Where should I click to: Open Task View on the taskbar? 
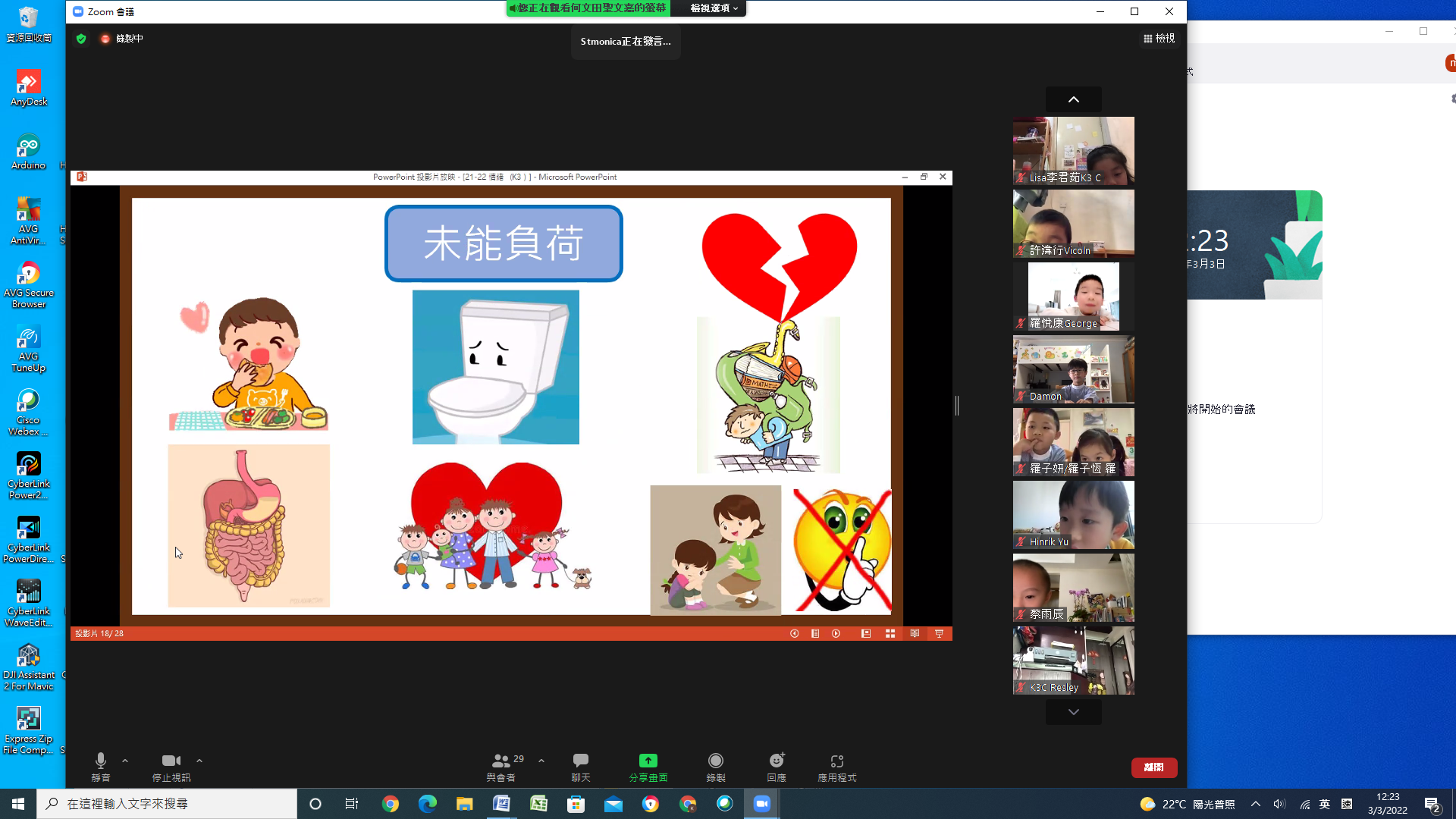click(352, 804)
